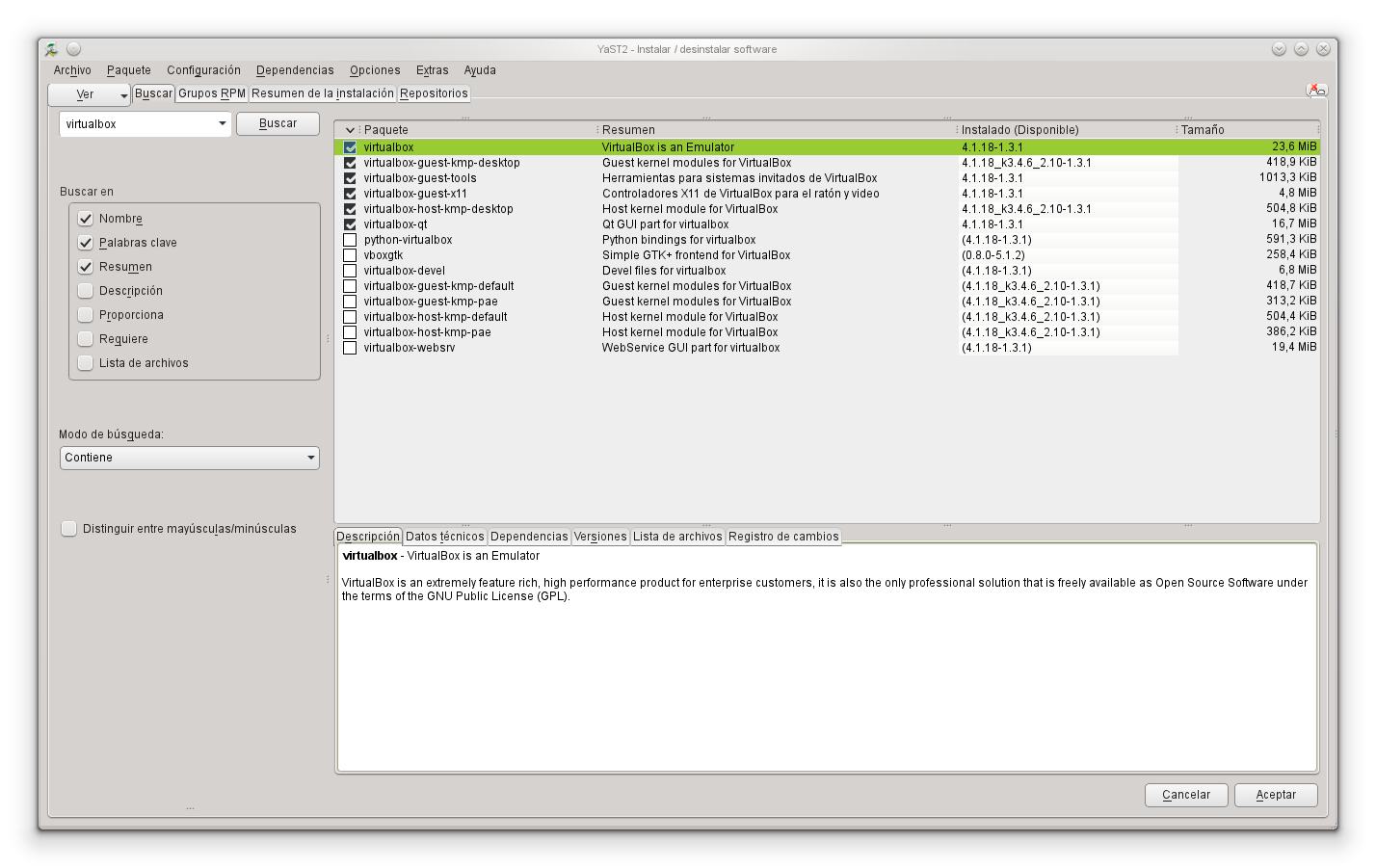Switch to the Descripción details tab

(x=368, y=537)
